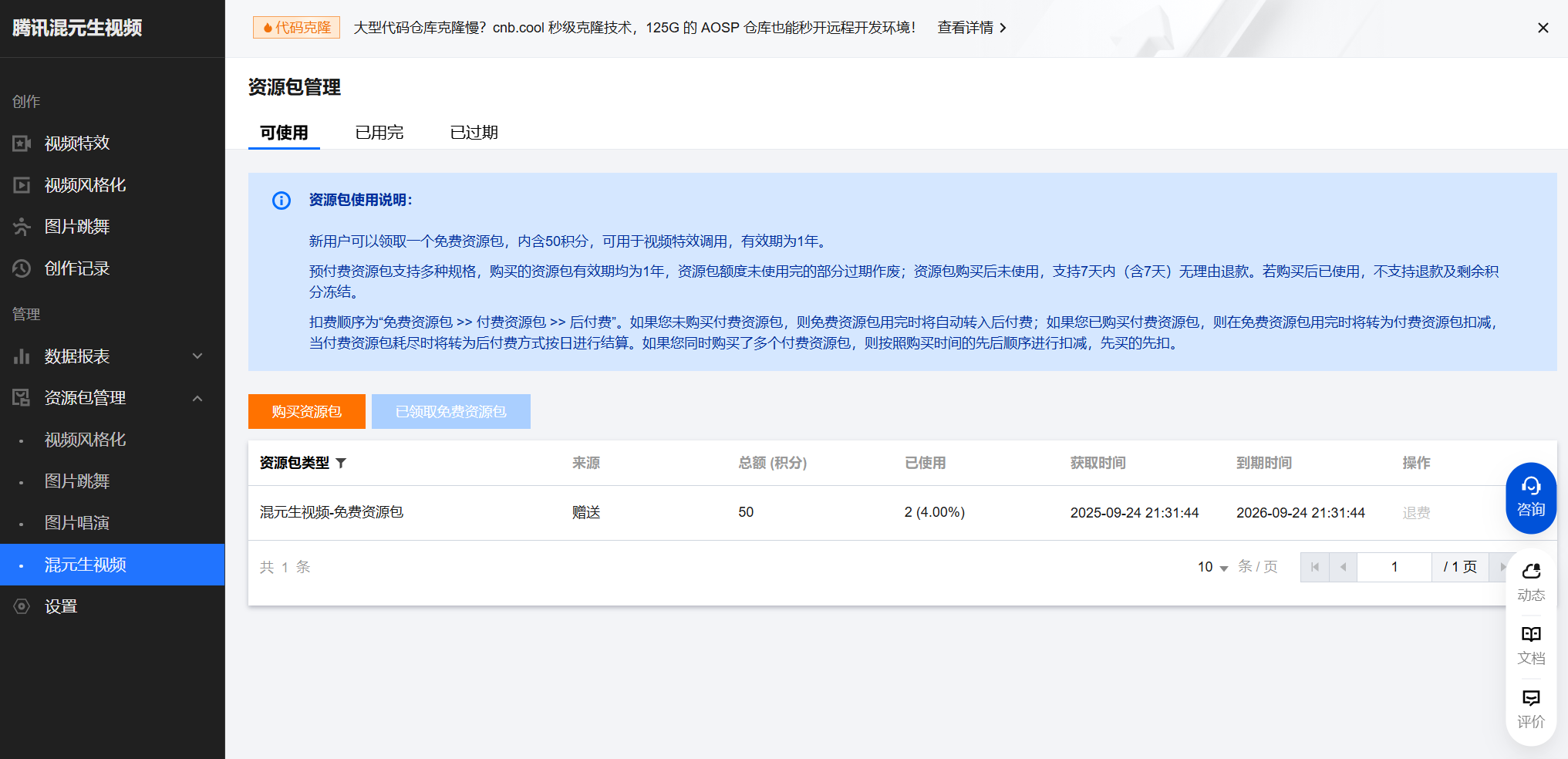Go to previous page of table
The image size is (1568, 759).
[x=1343, y=567]
